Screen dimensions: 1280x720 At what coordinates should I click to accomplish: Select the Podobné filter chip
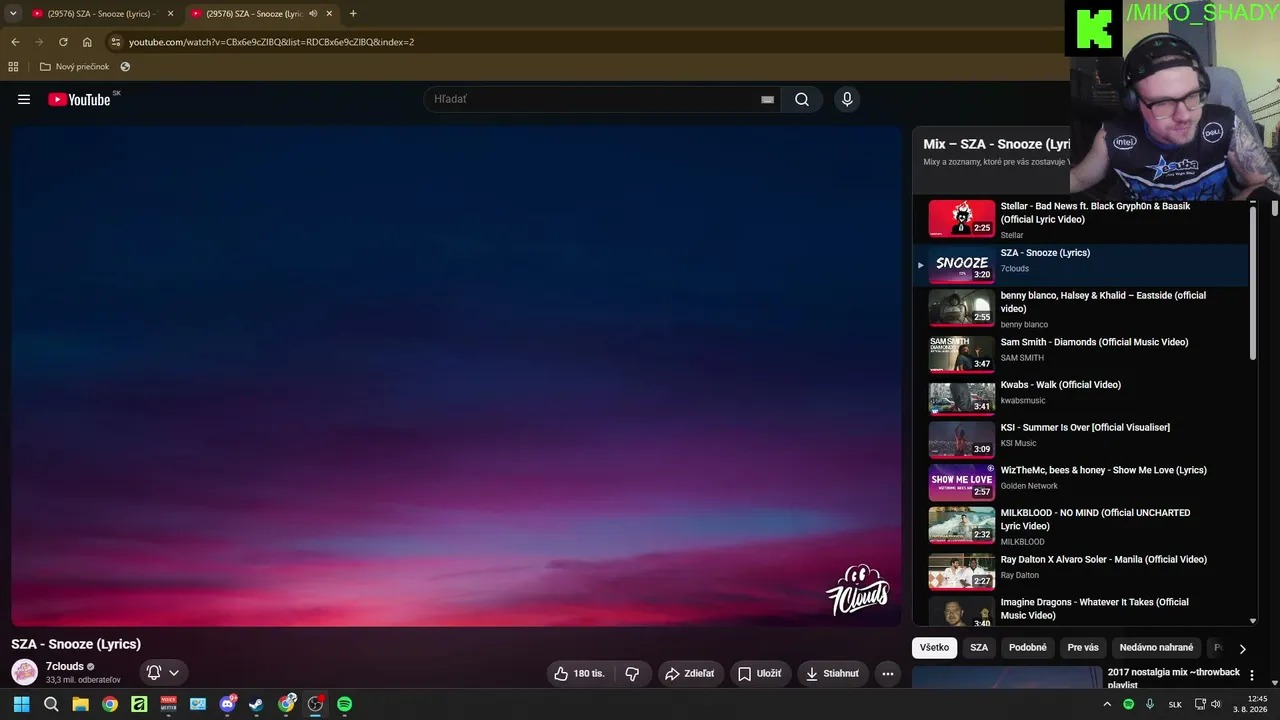pos(1028,648)
